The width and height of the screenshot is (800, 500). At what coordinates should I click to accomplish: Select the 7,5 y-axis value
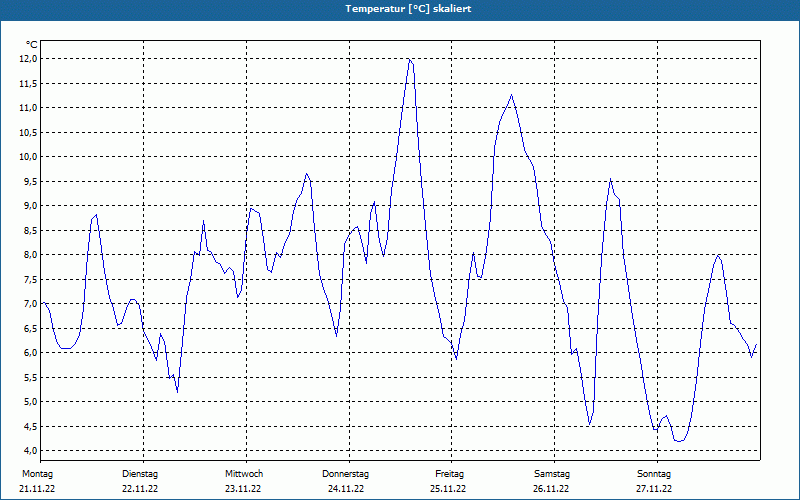31,279
